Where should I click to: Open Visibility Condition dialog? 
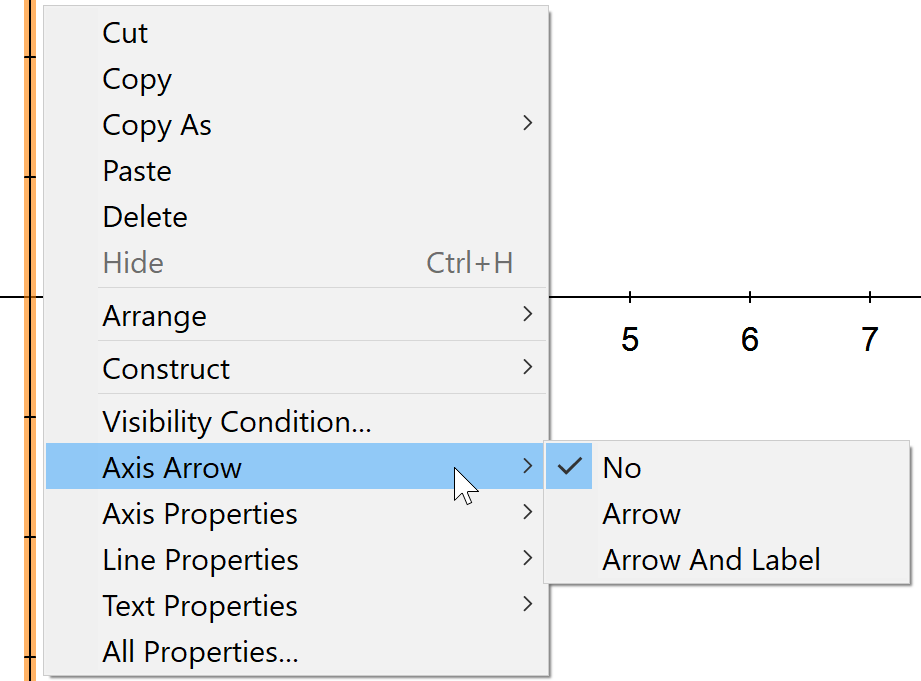[236, 422]
